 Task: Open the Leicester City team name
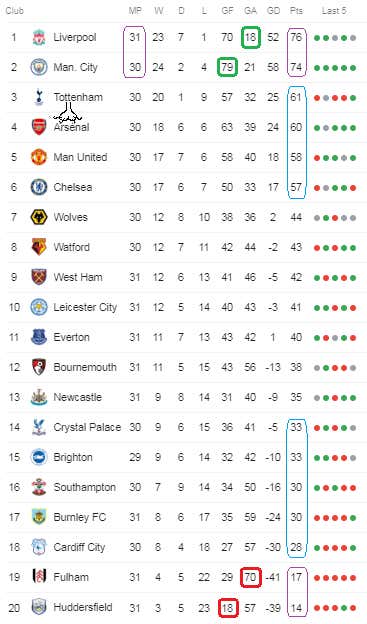click(x=85, y=307)
